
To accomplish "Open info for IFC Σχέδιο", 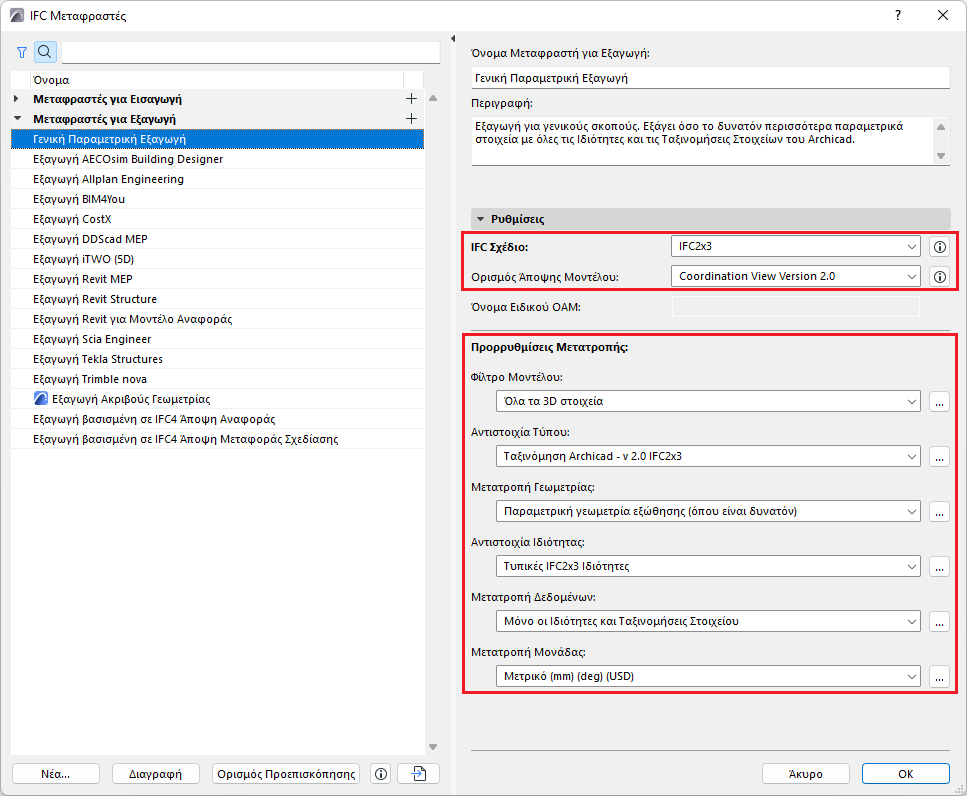I will point(939,247).
